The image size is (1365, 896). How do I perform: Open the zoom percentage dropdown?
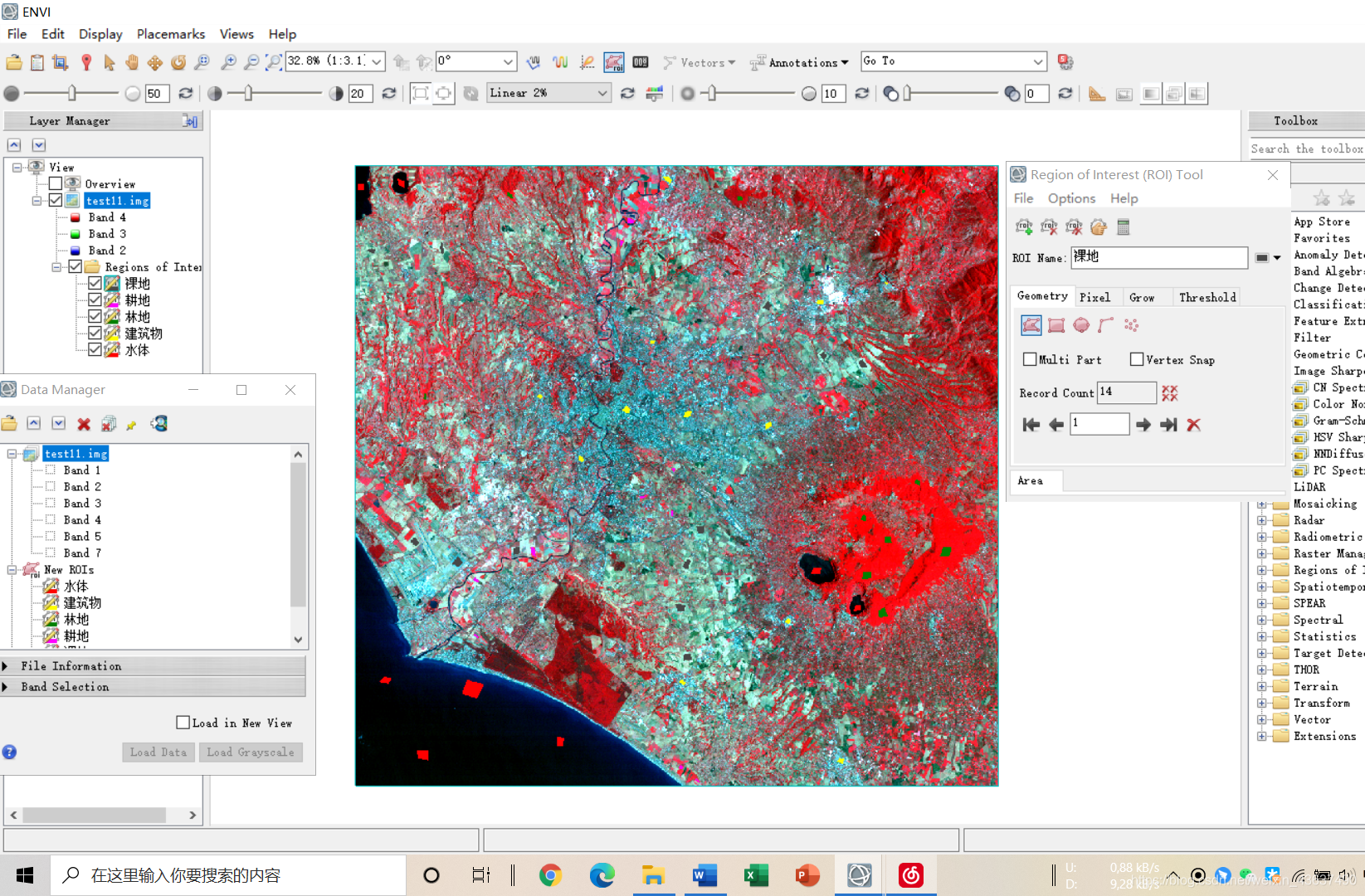pos(377,61)
